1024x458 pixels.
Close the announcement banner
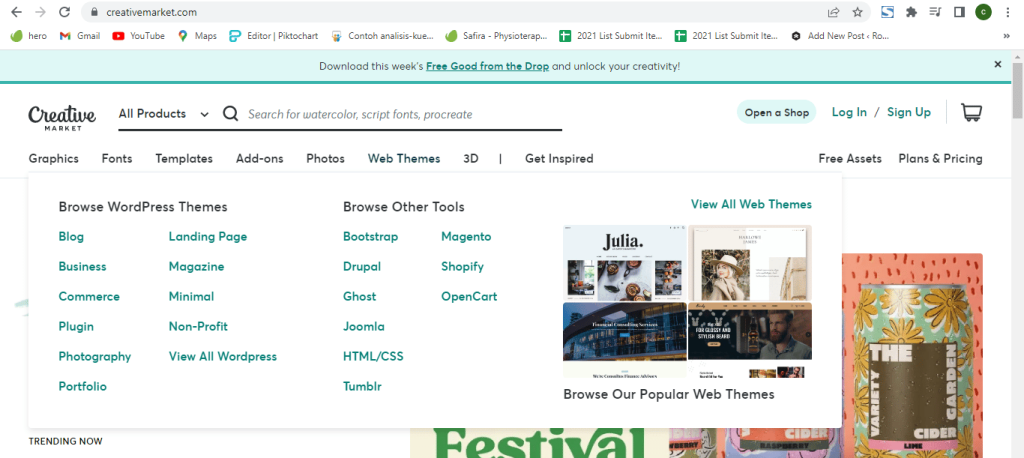[x=998, y=64]
